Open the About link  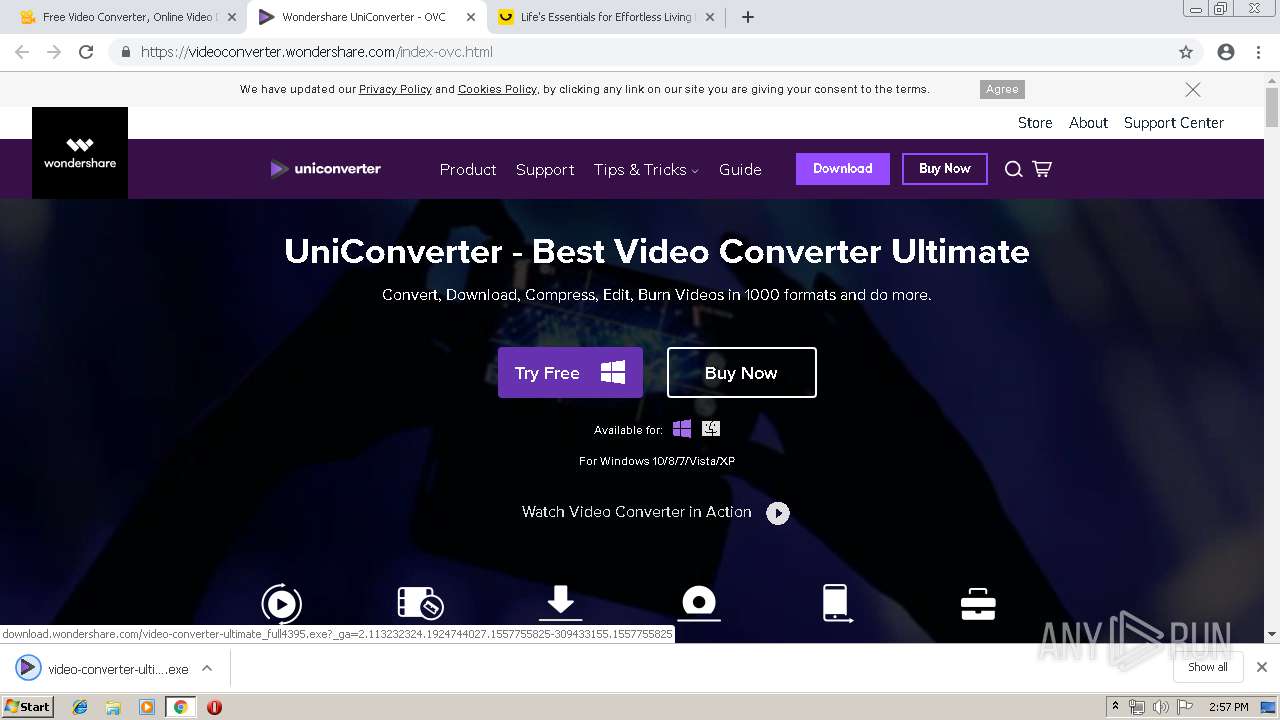point(1088,123)
